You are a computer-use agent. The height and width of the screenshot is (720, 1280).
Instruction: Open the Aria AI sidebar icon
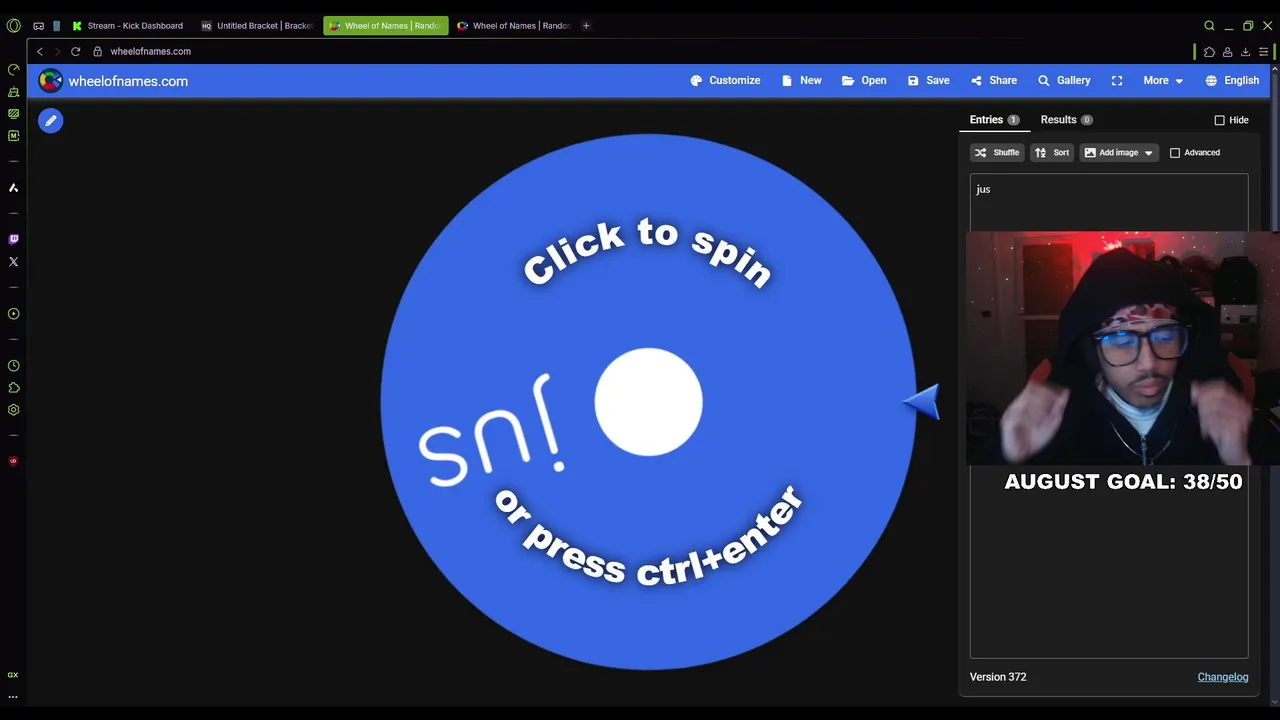tap(13, 188)
